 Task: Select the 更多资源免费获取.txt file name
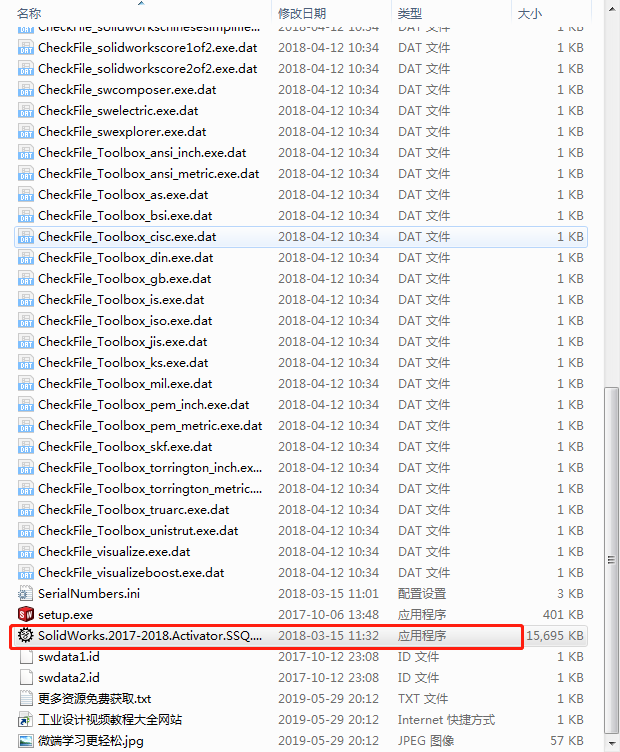pyautogui.click(x=94, y=699)
